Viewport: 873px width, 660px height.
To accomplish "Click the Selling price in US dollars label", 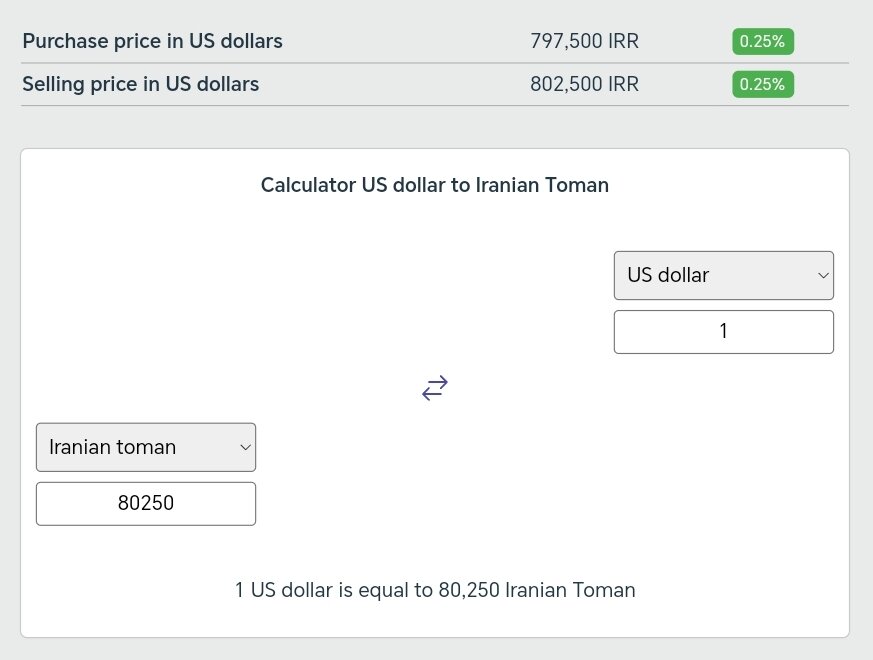I will 141,84.
